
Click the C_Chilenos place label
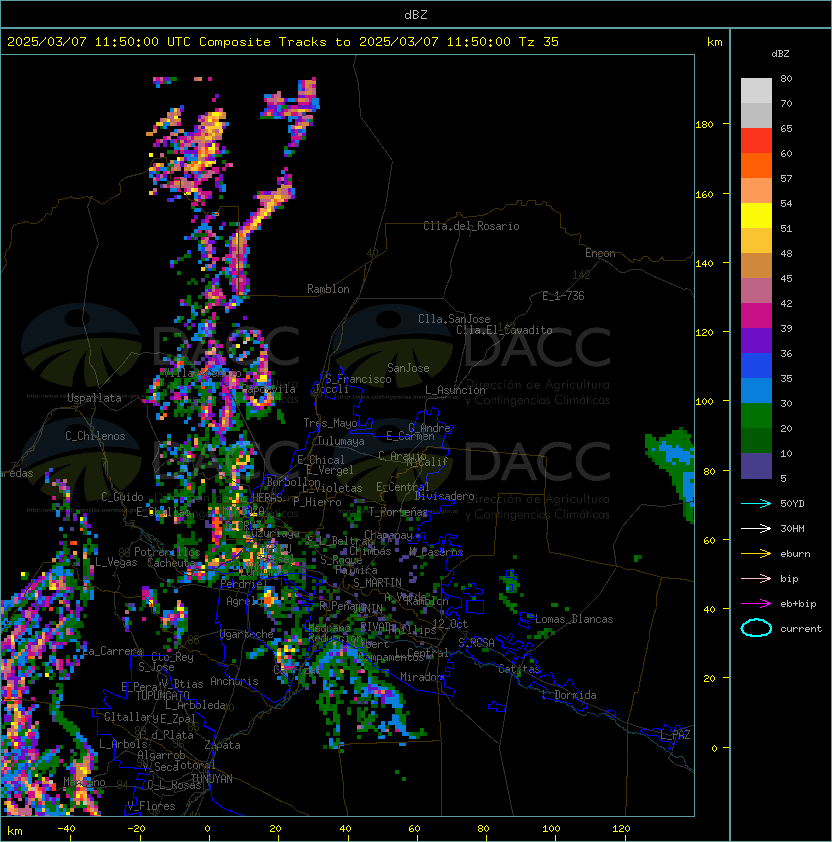click(x=95, y=436)
